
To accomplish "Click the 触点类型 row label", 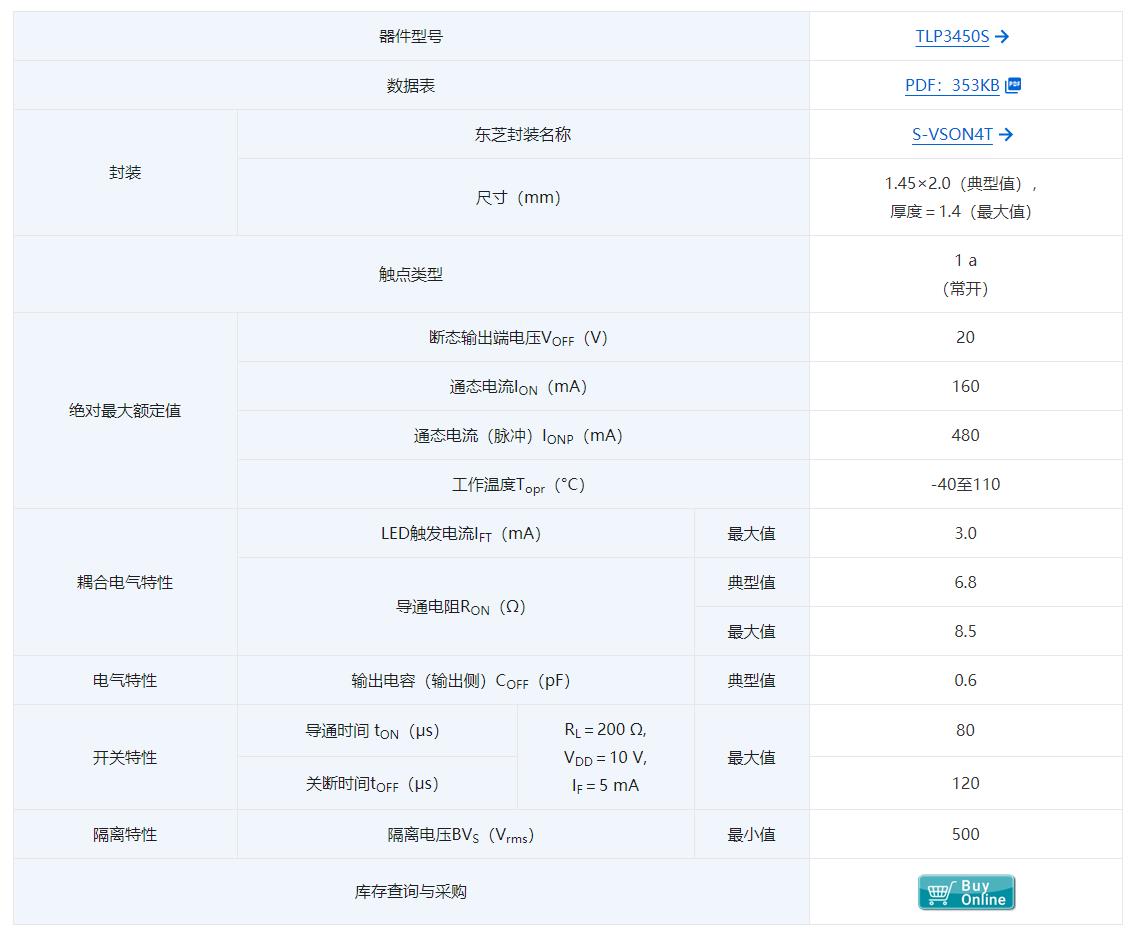I will pos(411,275).
